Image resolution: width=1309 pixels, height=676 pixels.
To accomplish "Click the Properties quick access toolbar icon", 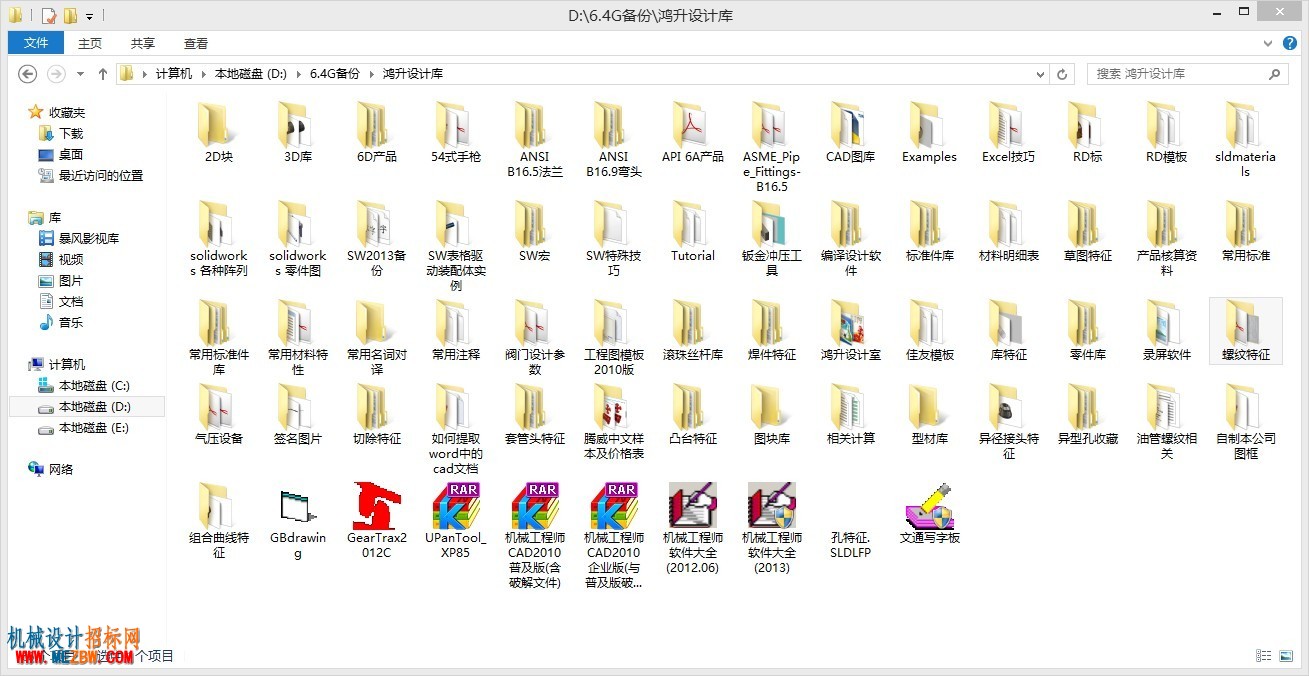I will 49,16.
